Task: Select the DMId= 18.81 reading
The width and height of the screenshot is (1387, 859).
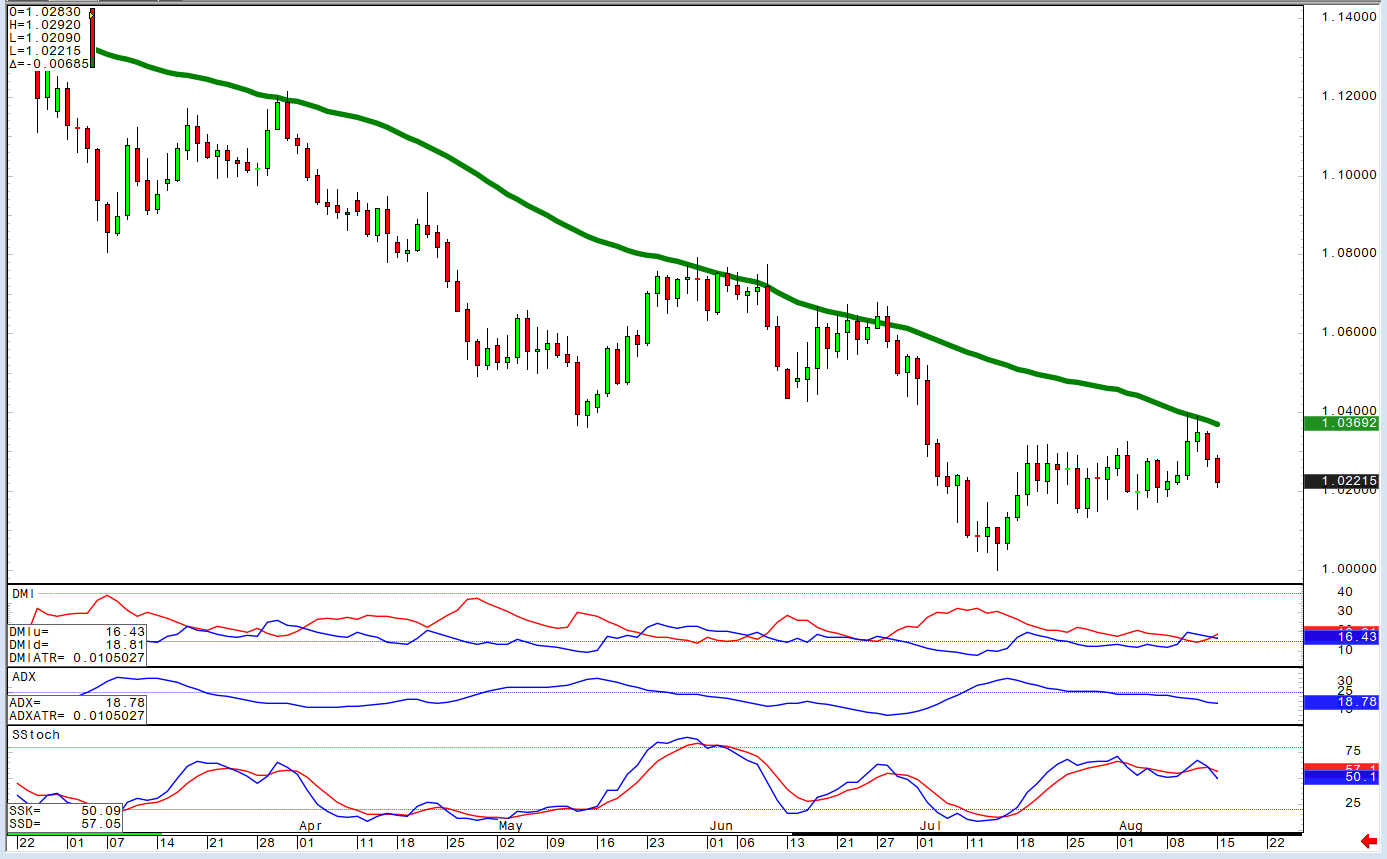Action: click(77, 645)
